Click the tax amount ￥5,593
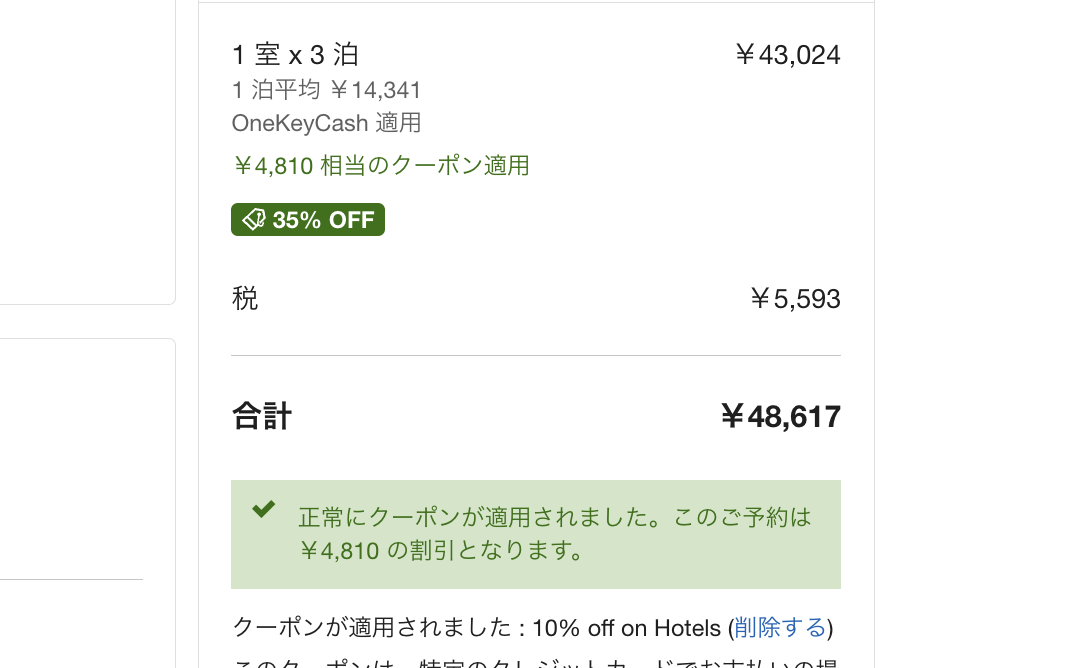Viewport: 1088px width, 668px height. (795, 299)
